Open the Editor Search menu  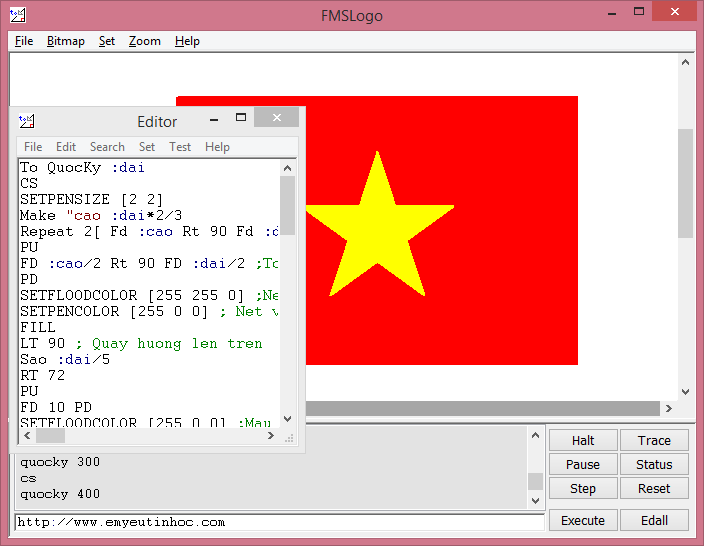(x=107, y=147)
